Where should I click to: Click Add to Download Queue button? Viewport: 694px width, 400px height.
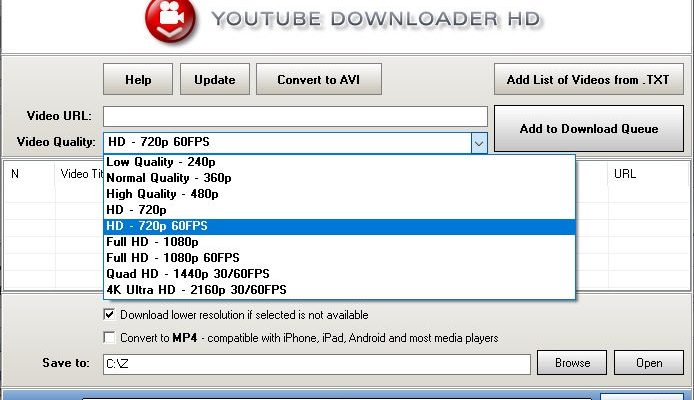[589, 128]
